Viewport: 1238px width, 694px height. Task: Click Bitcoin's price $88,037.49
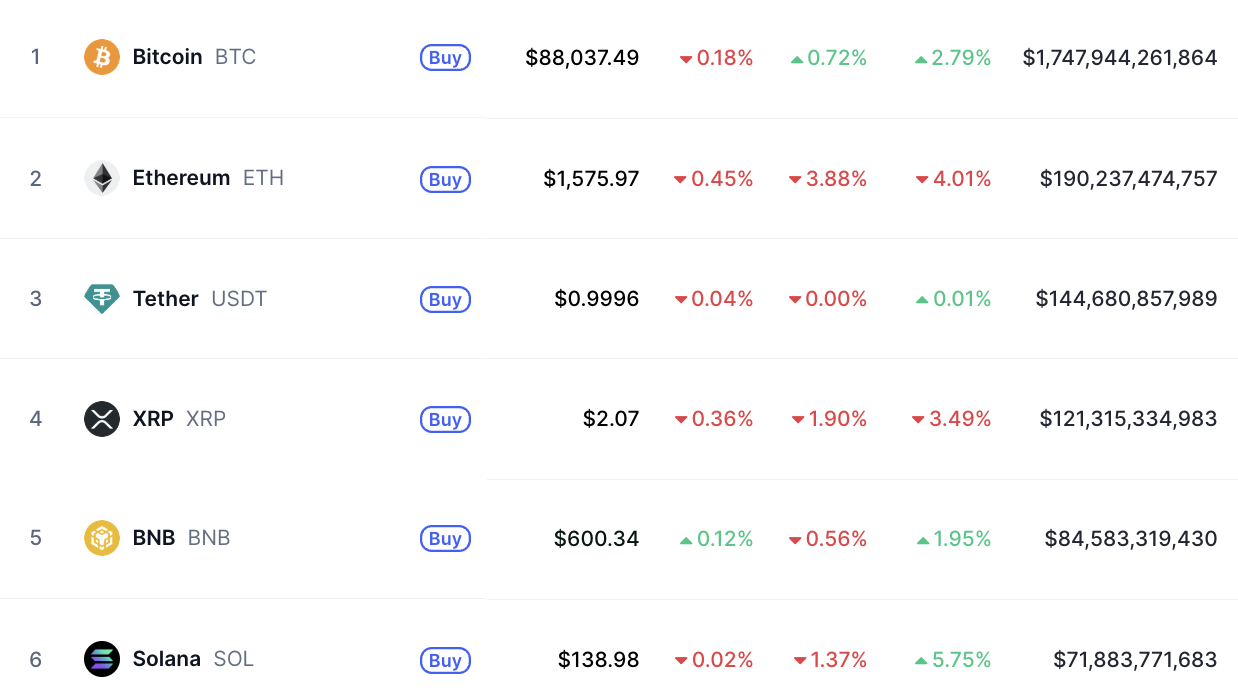point(582,58)
